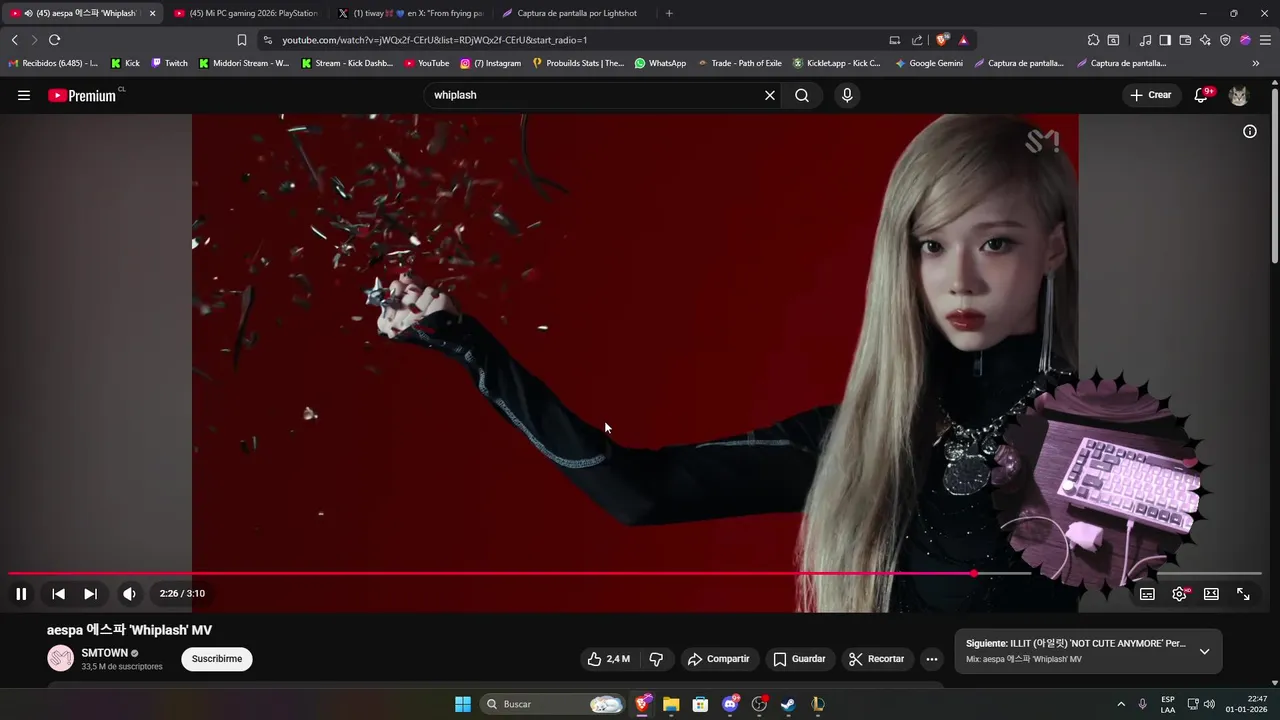Open YouTube notifications bell
Screen dimensions: 1280x720
(x=1202, y=95)
